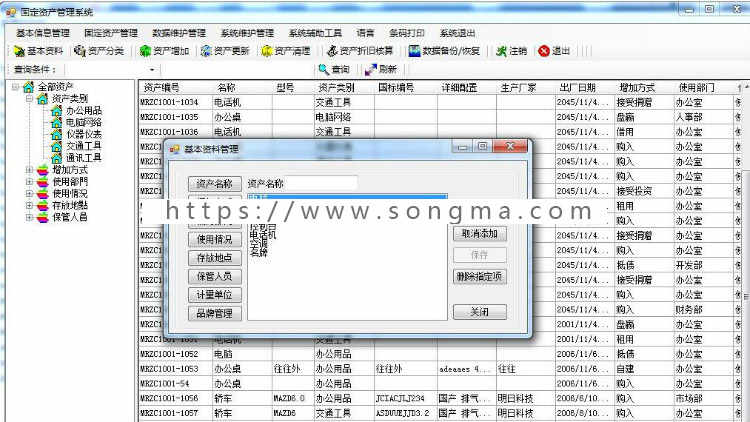Expand the 增加方式 tree node
Screen dimensions: 750x422
29,170
